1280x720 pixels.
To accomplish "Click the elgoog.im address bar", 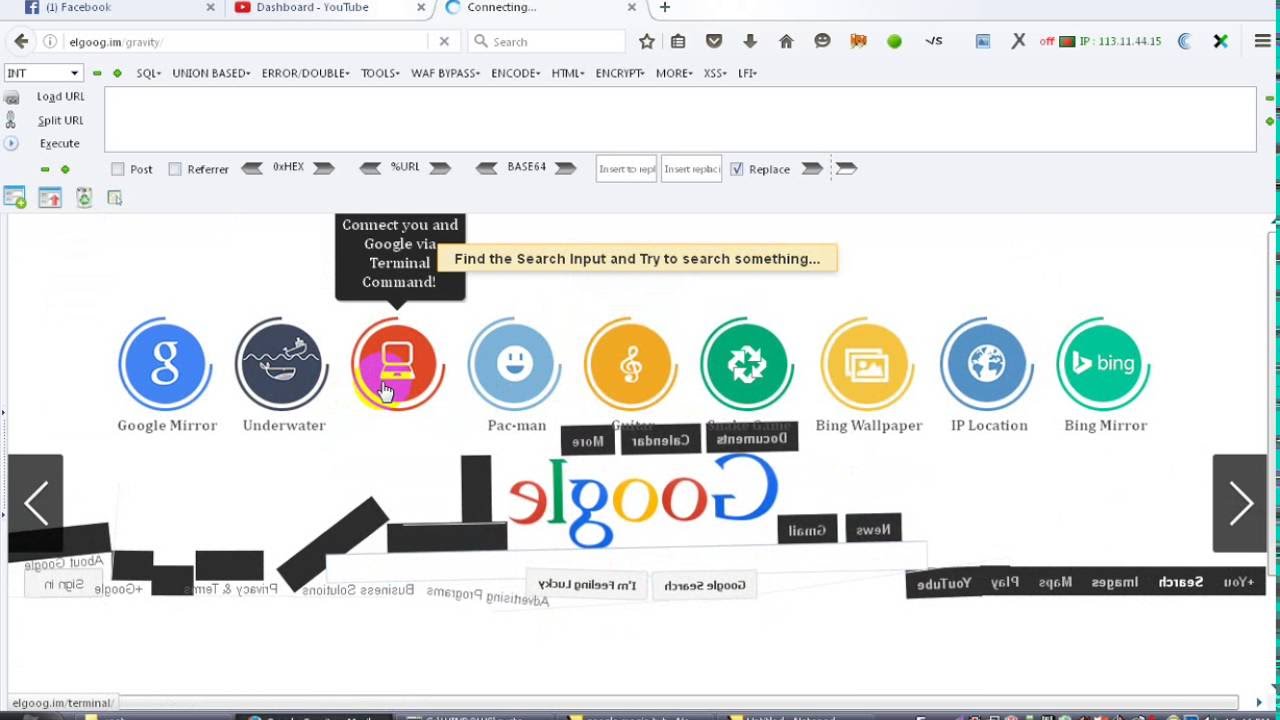I will [x=246, y=41].
